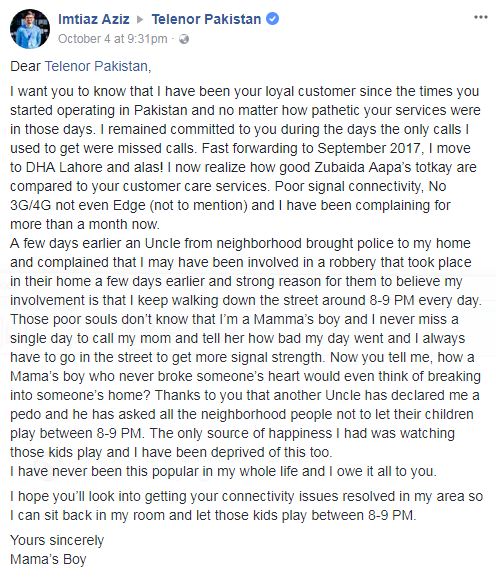The width and height of the screenshot is (496, 580).
Task: Visit the Telenor Pakistan page from header
Action: (x=206, y=19)
